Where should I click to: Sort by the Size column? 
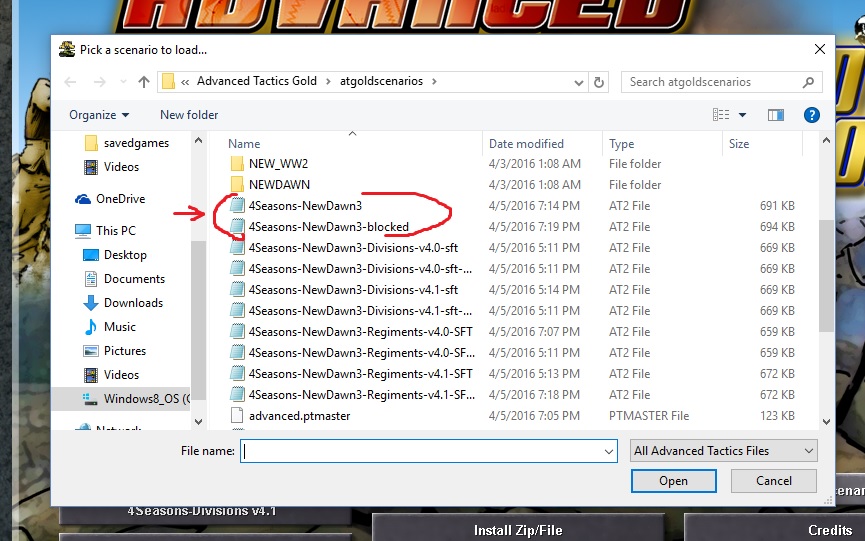tap(739, 144)
